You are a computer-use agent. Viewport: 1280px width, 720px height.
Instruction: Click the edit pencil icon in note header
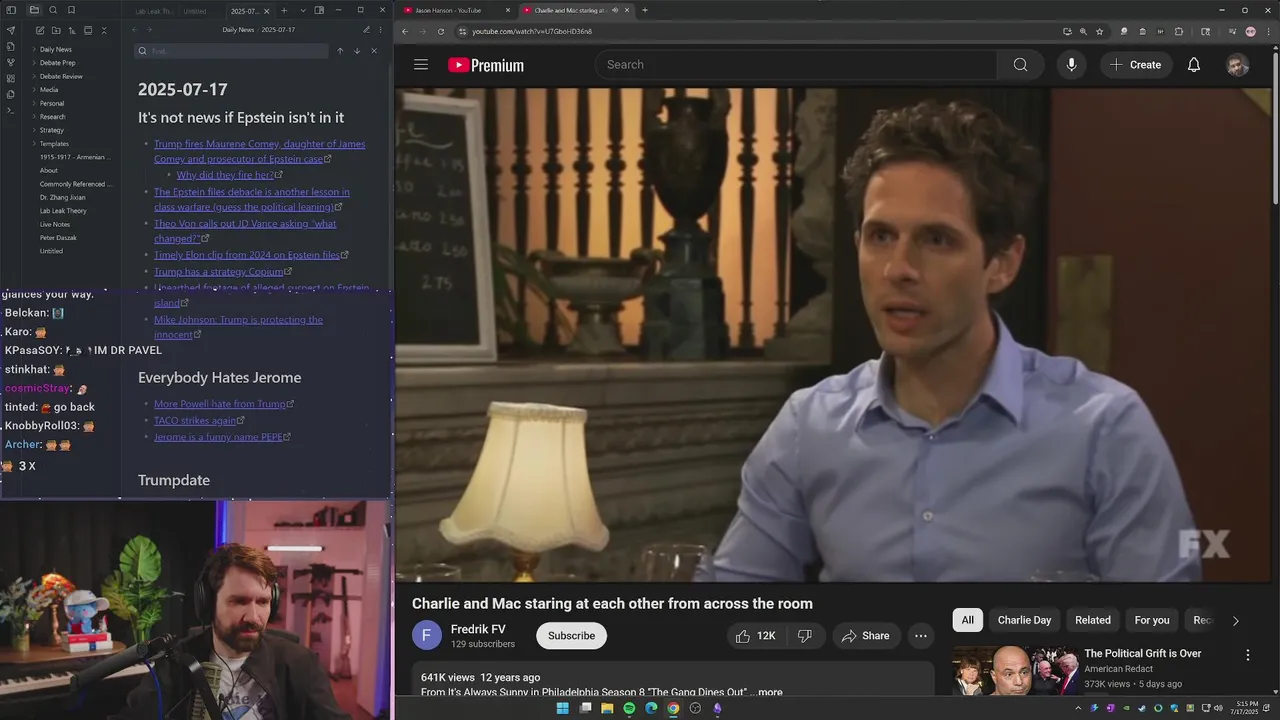[x=366, y=30]
